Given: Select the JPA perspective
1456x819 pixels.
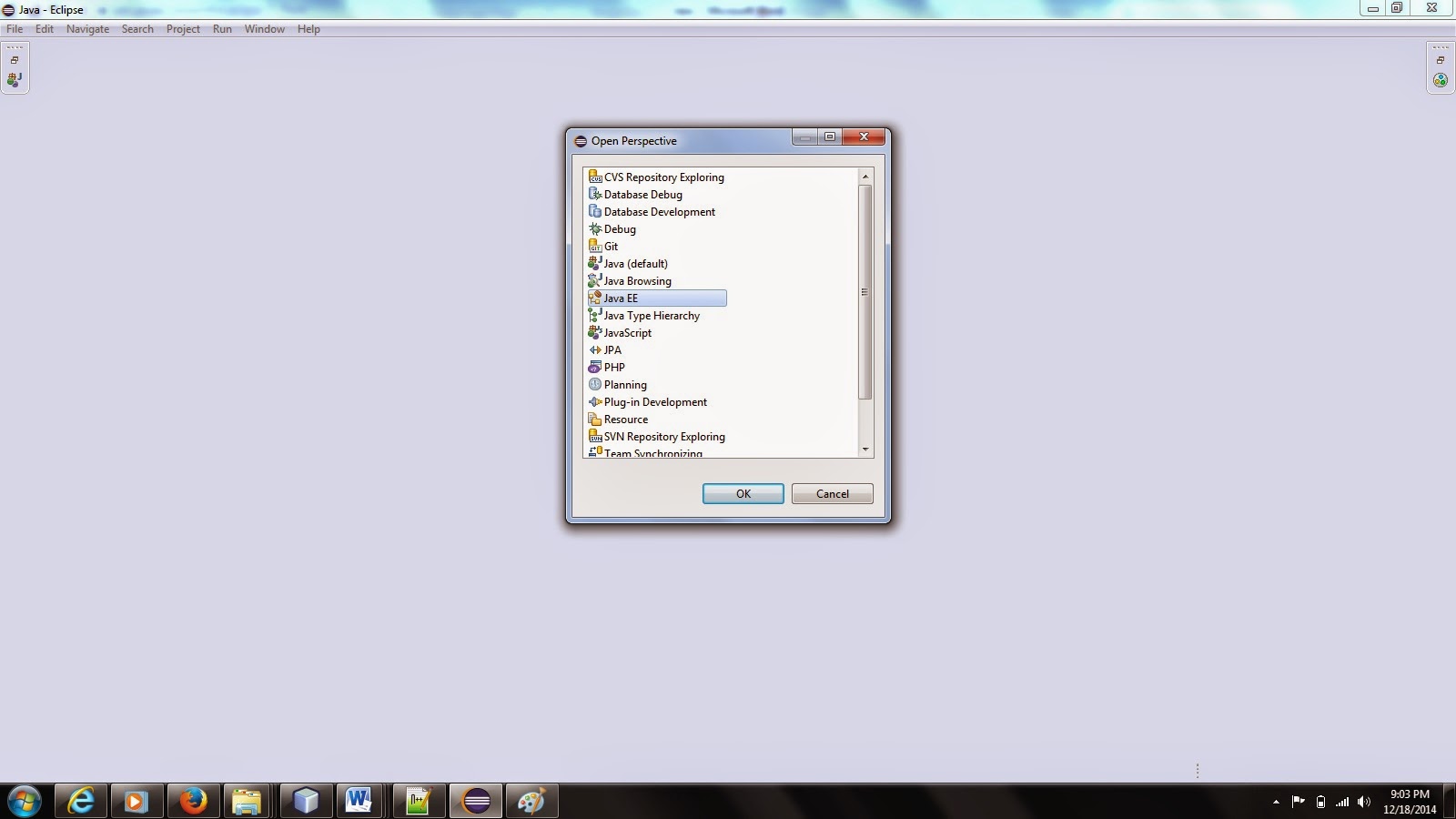Looking at the screenshot, I should 605,350.
